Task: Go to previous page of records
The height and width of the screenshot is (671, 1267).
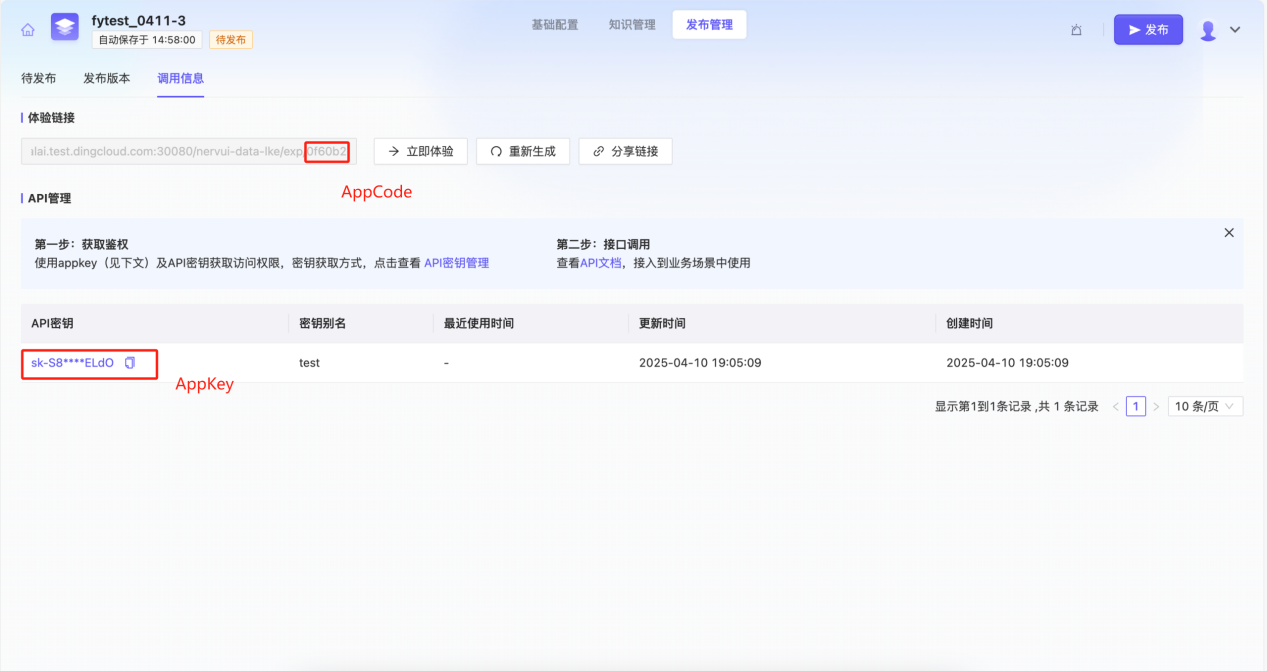Action: 1116,407
